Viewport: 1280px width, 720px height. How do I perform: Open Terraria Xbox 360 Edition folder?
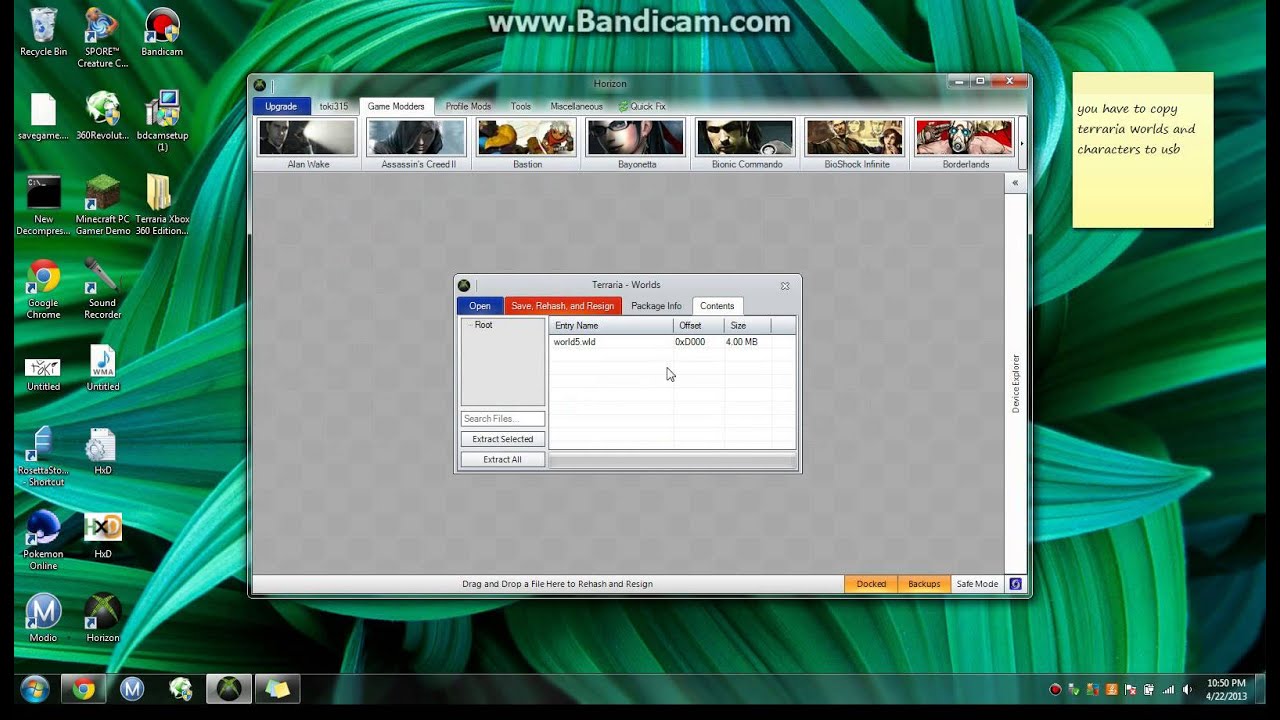point(162,206)
